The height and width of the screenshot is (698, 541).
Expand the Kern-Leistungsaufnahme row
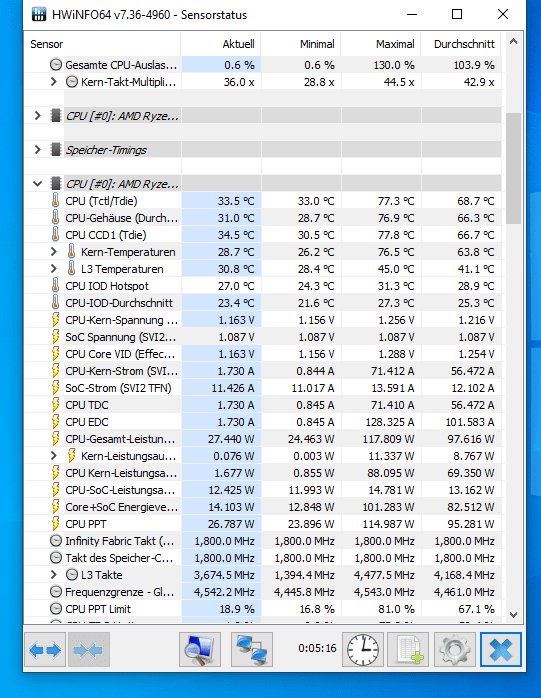click(x=53, y=456)
